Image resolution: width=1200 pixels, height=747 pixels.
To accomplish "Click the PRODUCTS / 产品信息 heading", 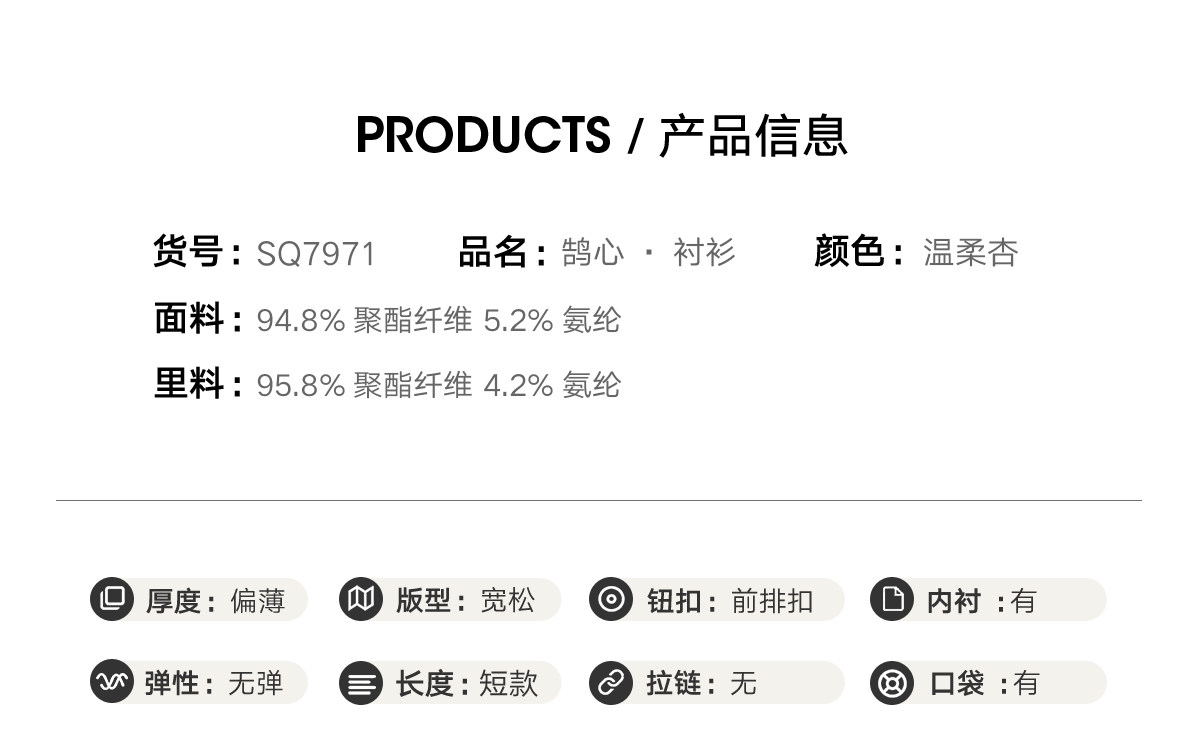I will [x=601, y=136].
